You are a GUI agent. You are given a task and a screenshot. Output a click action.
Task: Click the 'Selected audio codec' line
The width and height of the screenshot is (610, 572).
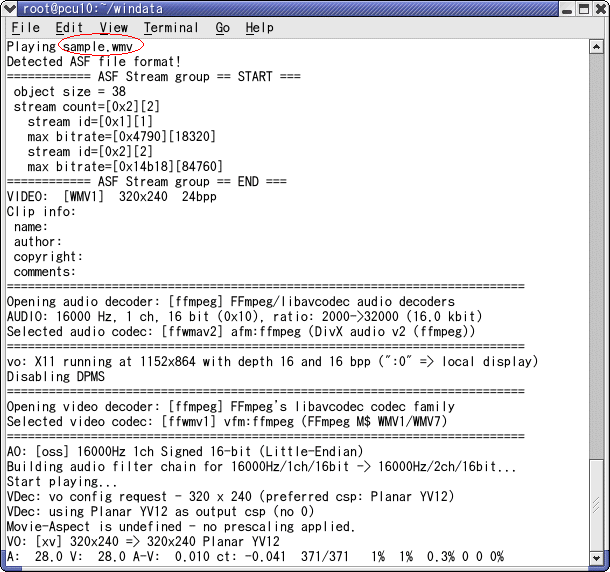[x=241, y=332]
